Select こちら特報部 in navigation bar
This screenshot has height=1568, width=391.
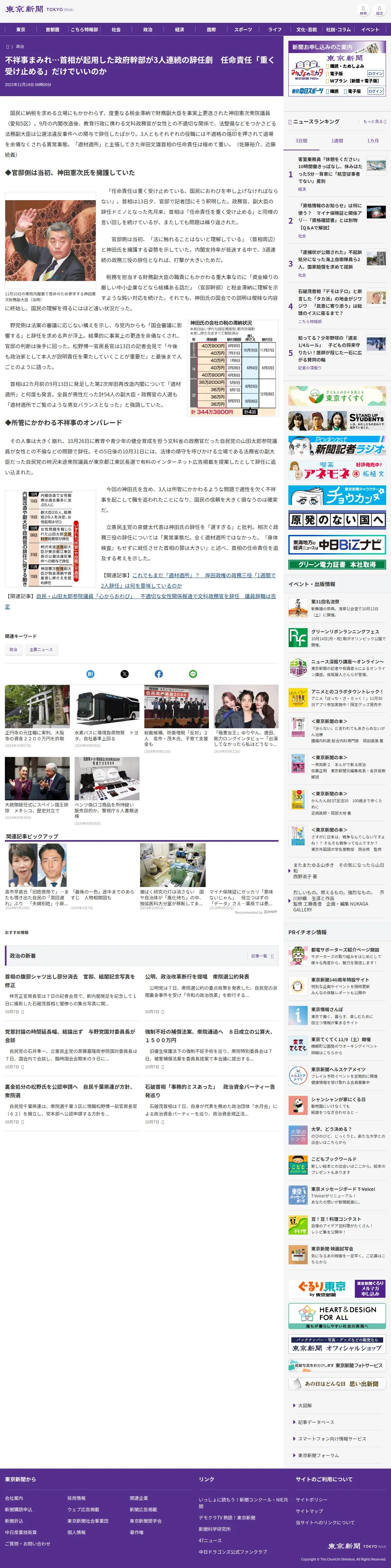coord(84,29)
